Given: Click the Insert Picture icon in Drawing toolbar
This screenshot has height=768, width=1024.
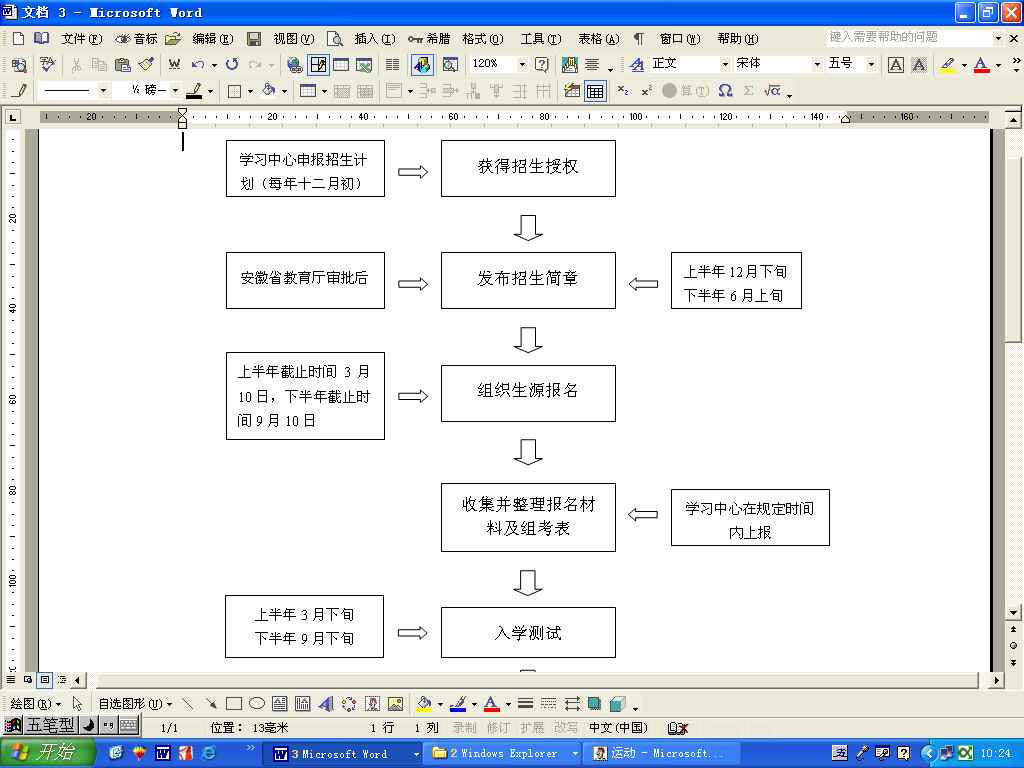Looking at the screenshot, I should pos(395,703).
